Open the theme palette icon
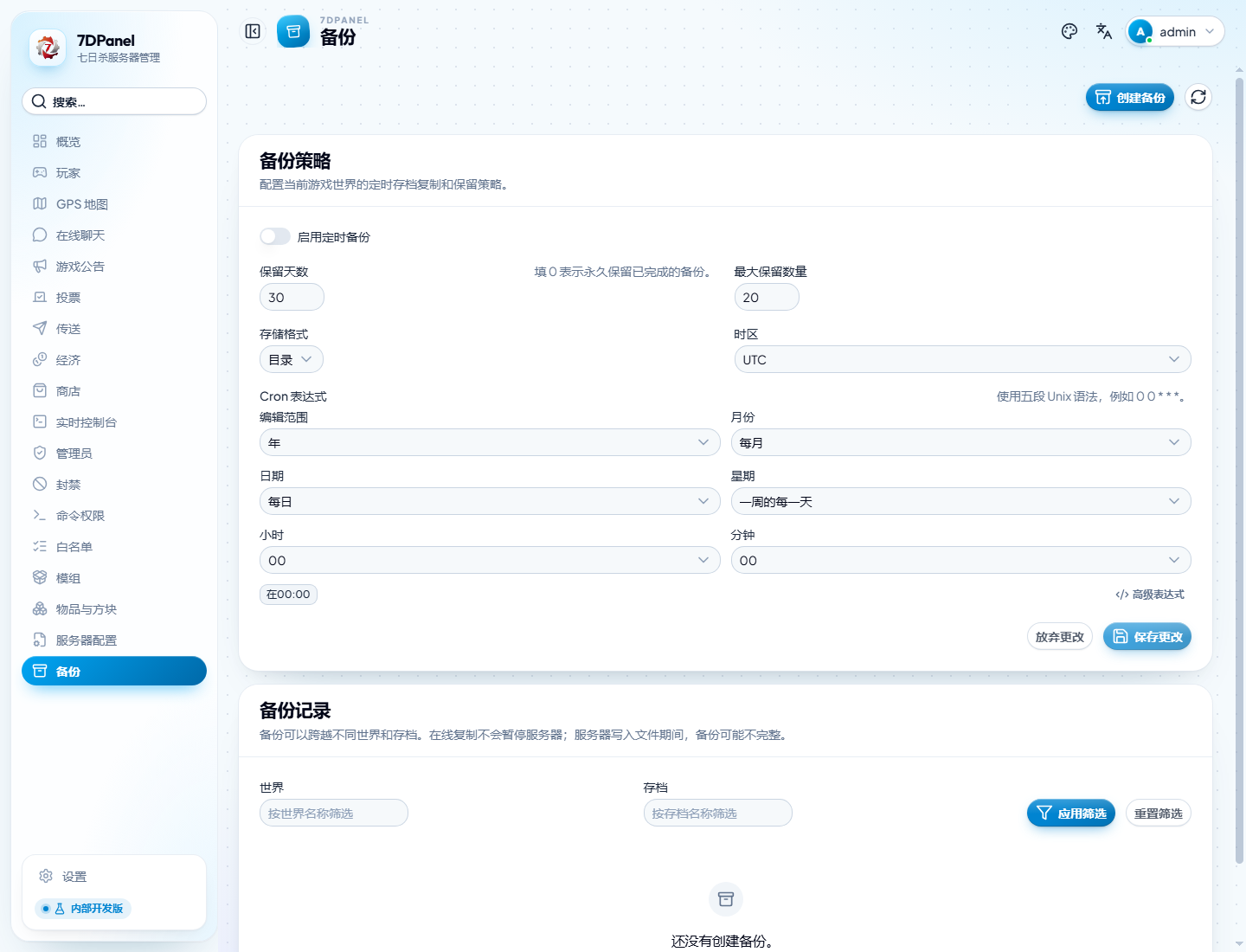This screenshot has height=952, width=1246. click(1069, 31)
